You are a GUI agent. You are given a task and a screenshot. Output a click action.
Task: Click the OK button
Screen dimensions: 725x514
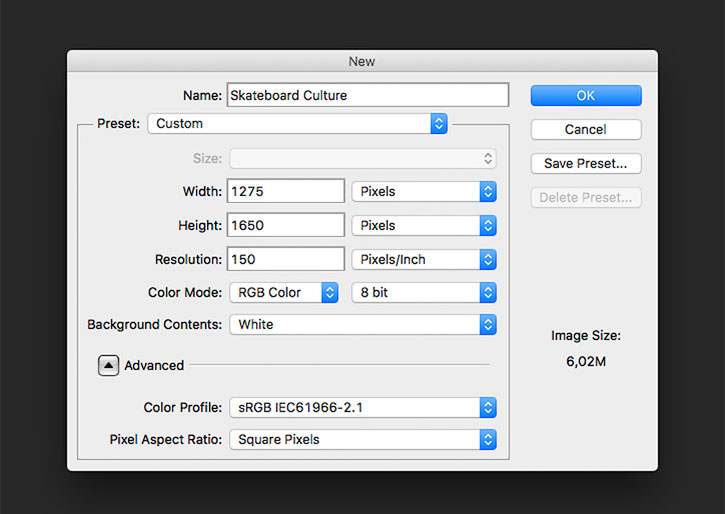click(586, 95)
